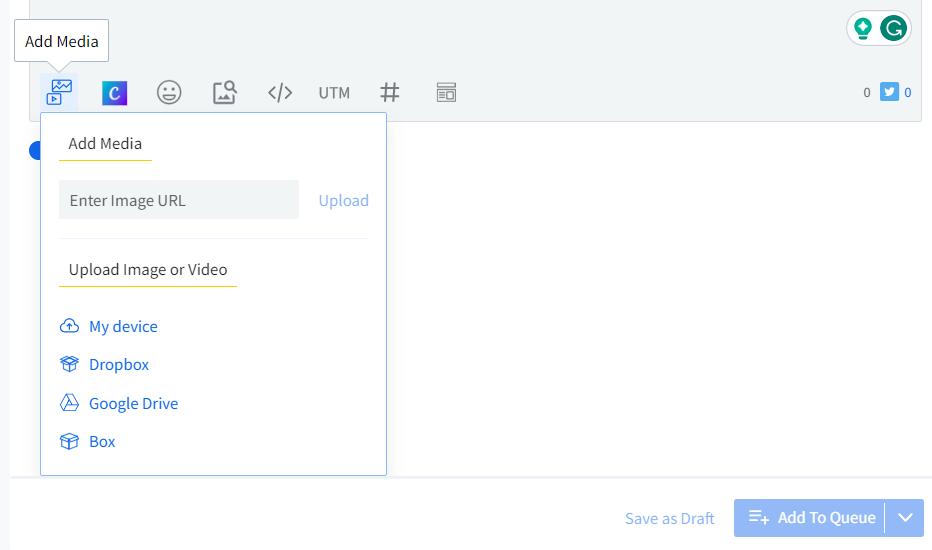932x550 pixels.
Task: Click the green lightbulb suggestion icon
Action: click(863, 28)
